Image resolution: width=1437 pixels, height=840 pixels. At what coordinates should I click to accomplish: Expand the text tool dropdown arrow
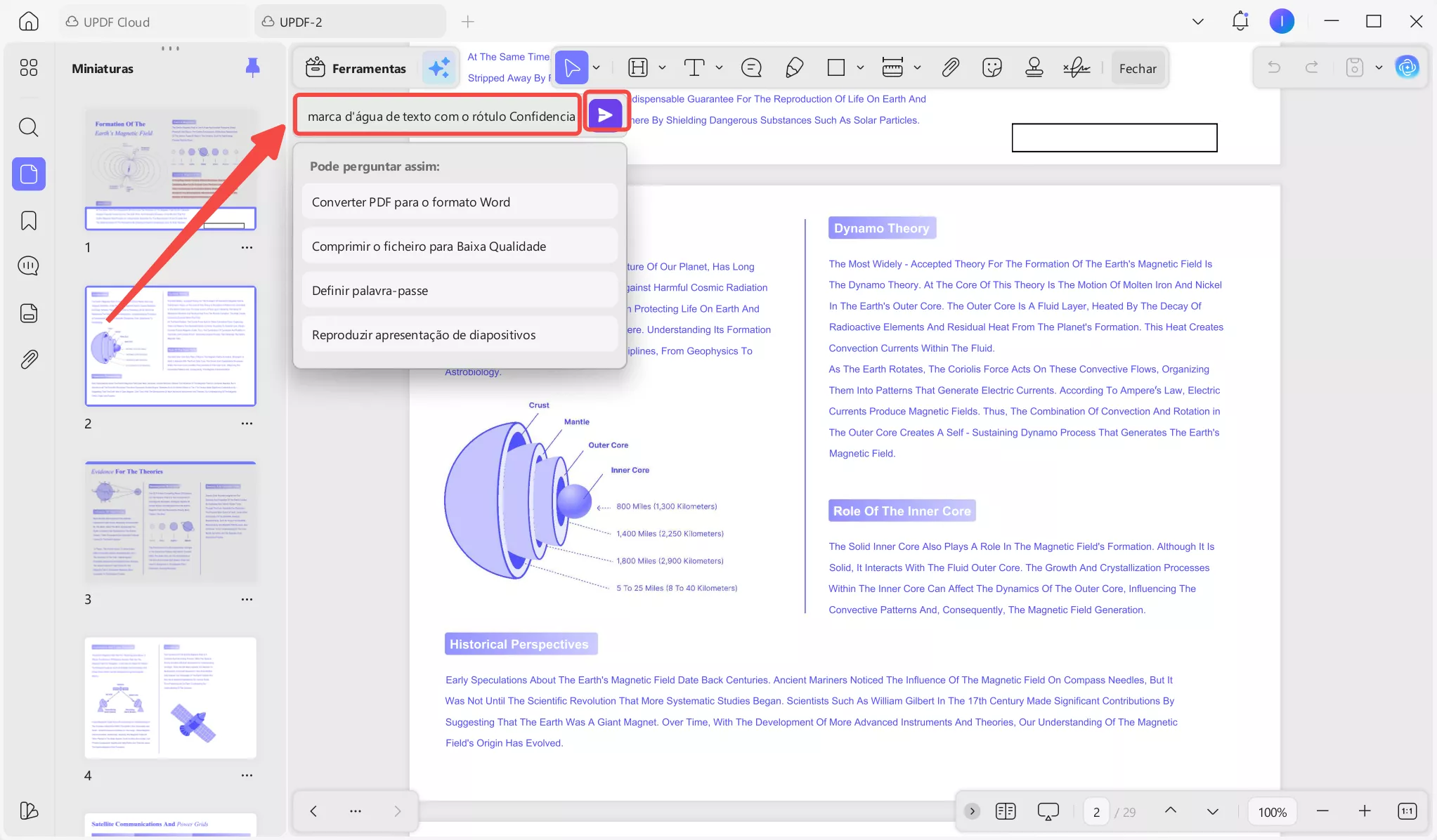(719, 68)
